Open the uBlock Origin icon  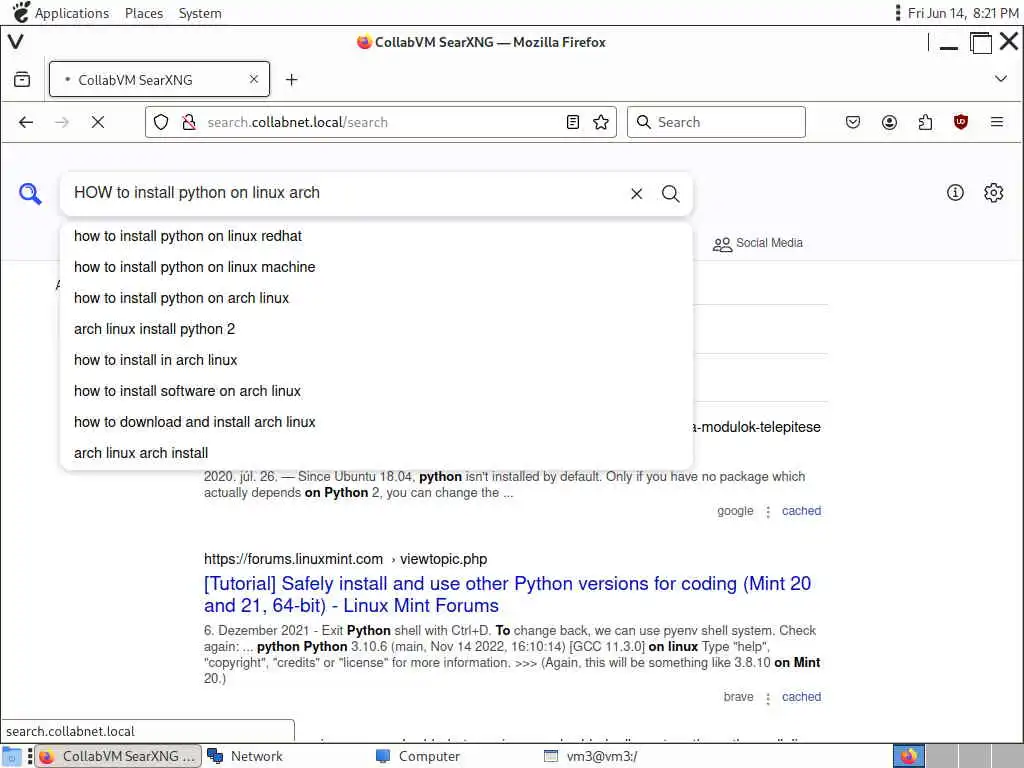[x=961, y=122]
